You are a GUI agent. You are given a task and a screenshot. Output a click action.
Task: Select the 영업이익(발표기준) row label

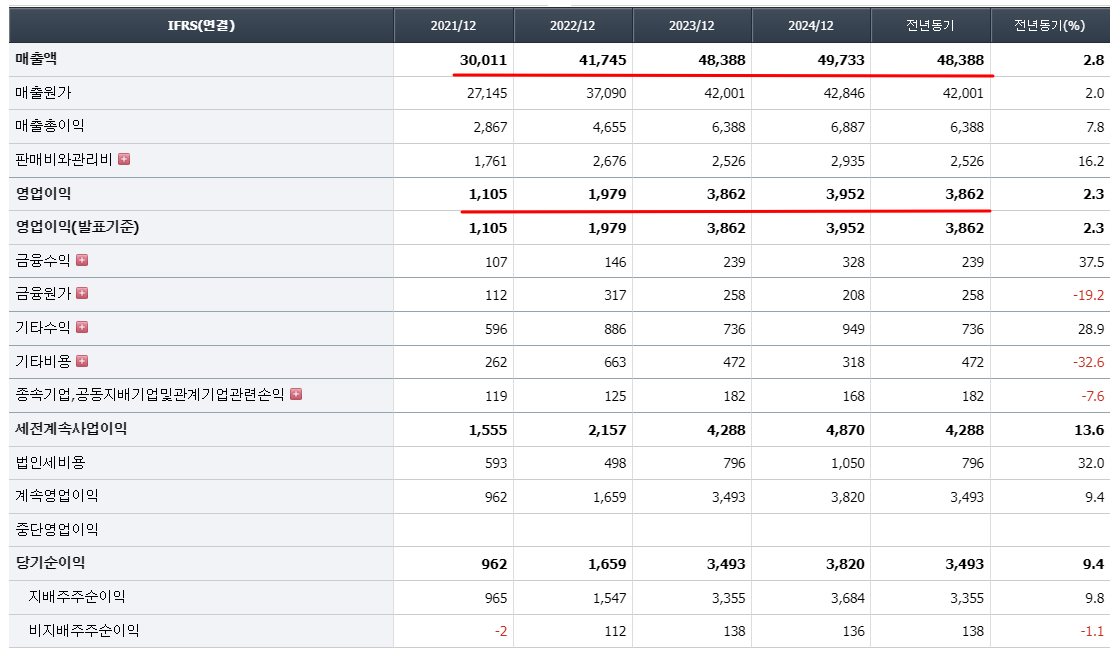coord(78,227)
